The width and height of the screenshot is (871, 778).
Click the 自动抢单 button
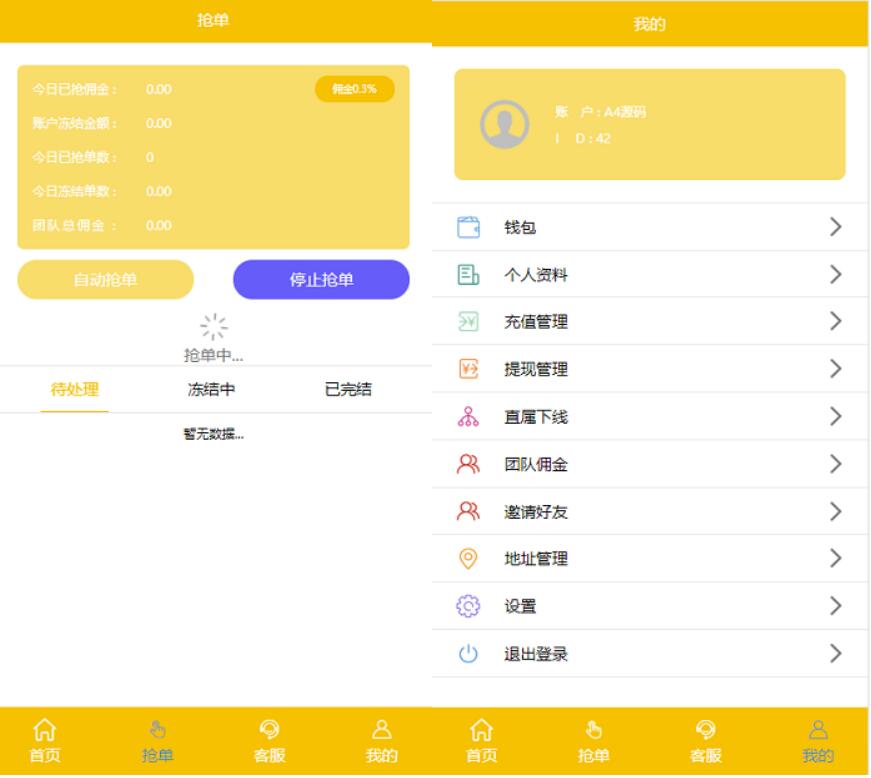(106, 279)
